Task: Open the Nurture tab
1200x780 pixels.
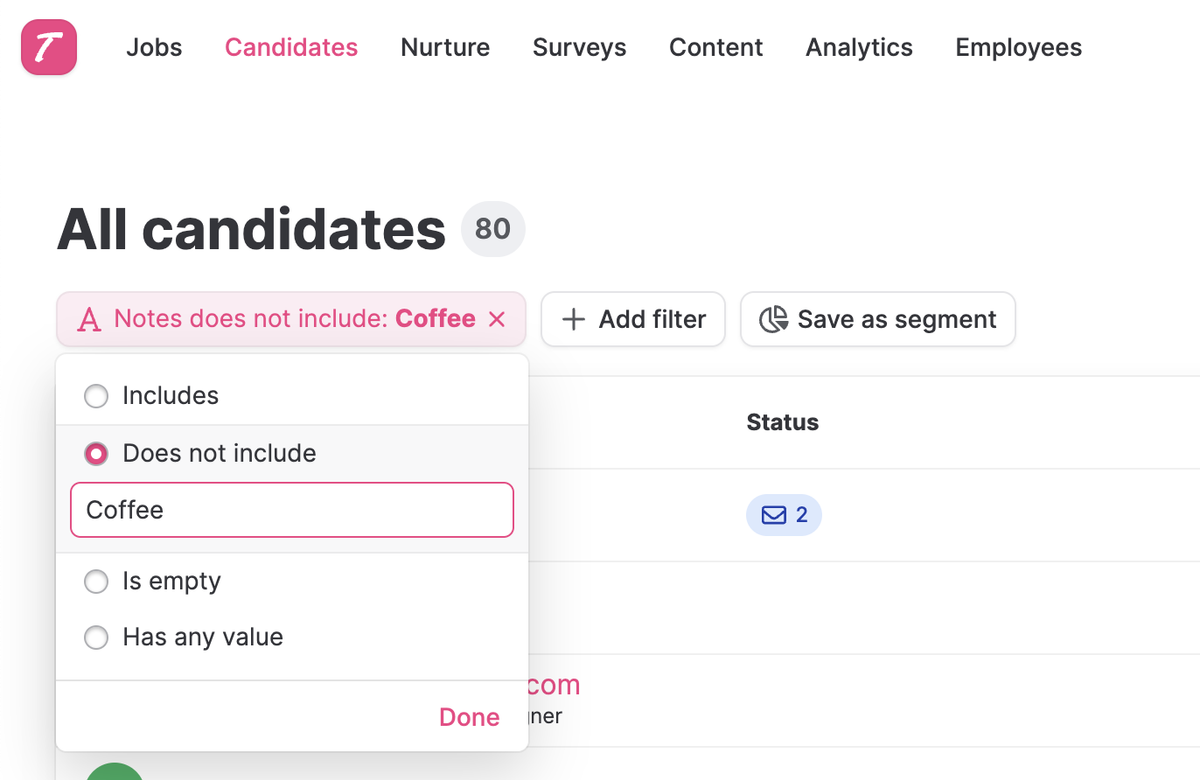Action: tap(445, 47)
